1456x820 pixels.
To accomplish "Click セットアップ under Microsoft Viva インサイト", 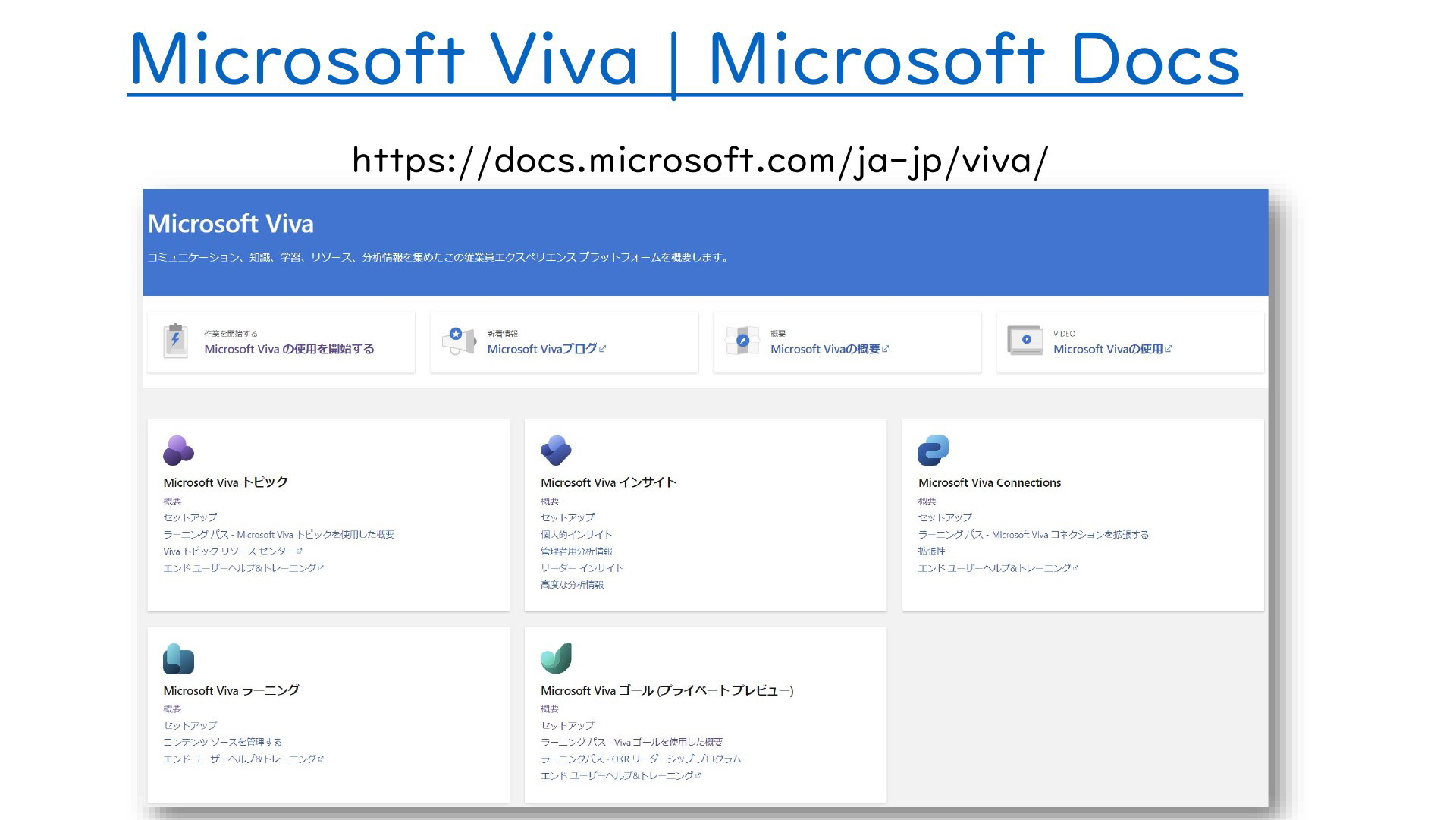I will point(568,517).
